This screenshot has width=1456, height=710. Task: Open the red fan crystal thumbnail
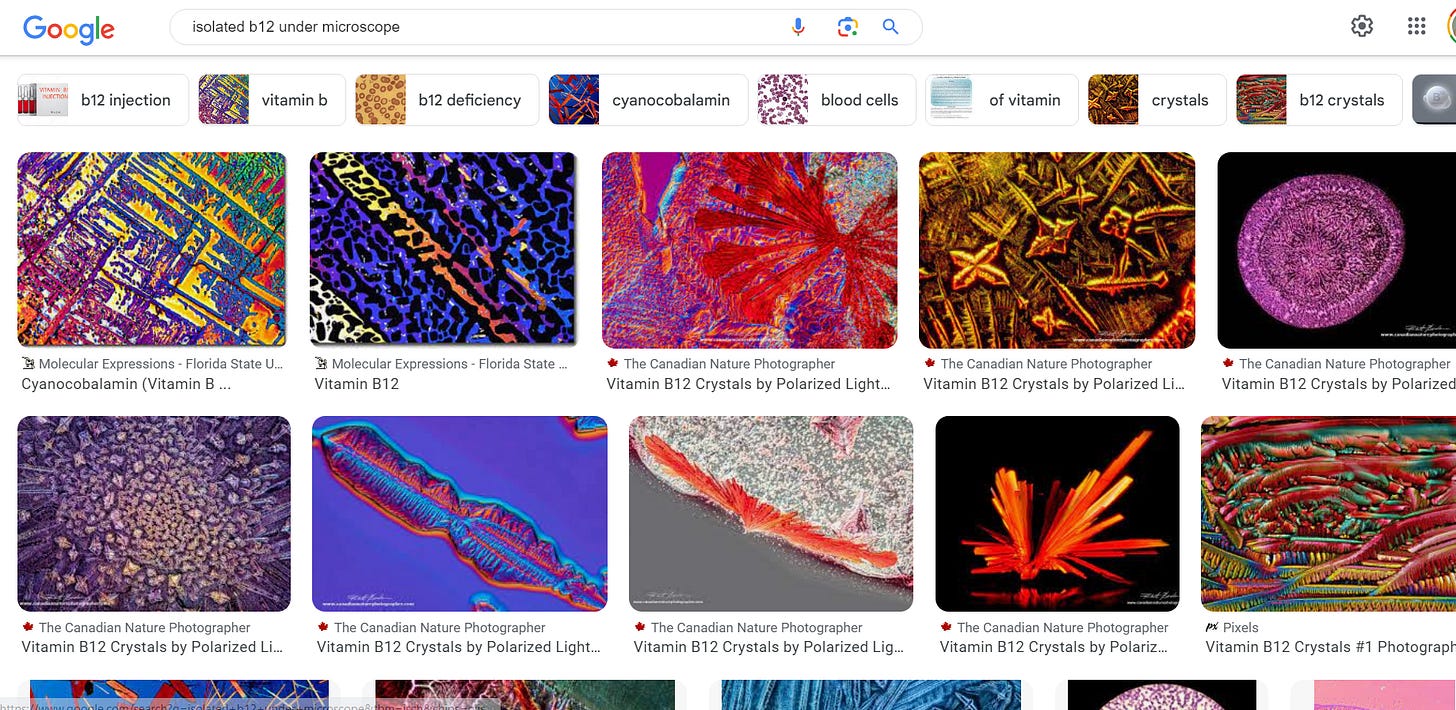tap(749, 250)
